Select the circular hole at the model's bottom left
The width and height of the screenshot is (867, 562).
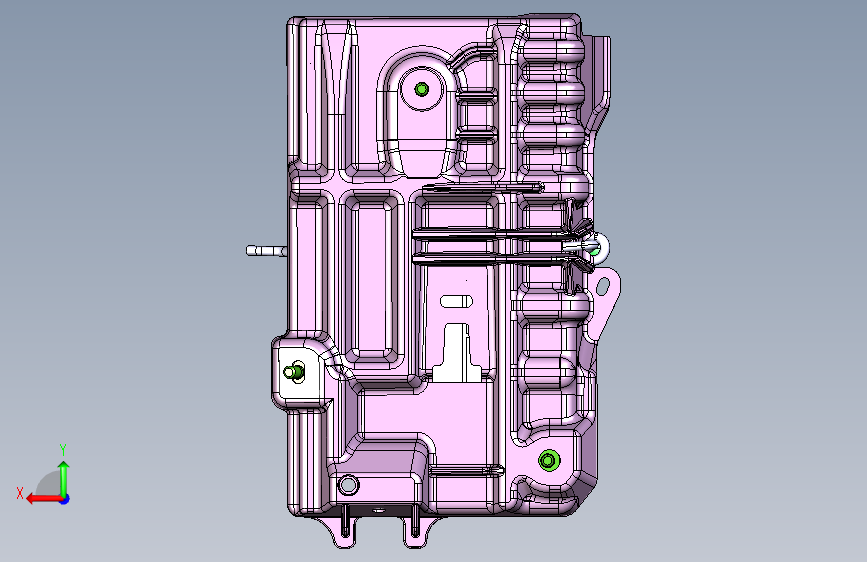click(348, 485)
